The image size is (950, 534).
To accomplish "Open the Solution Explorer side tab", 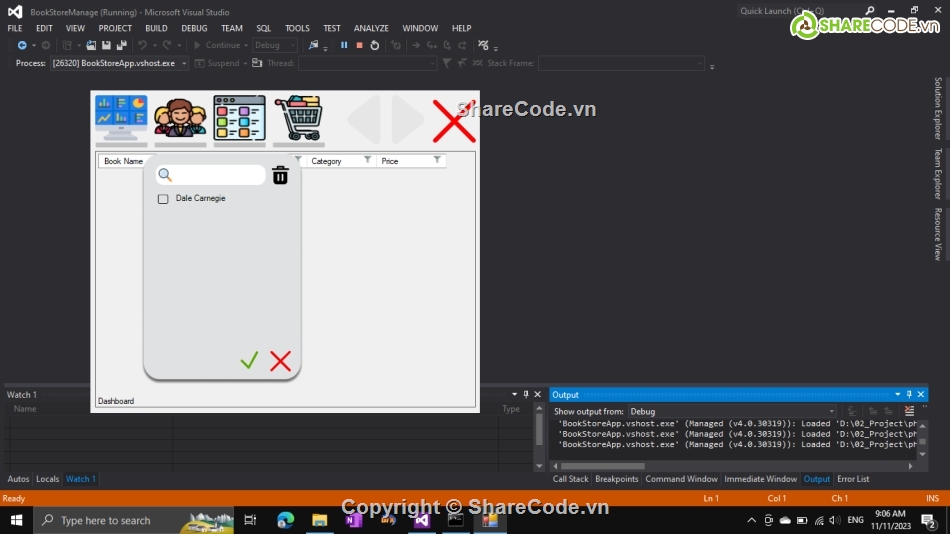I will pos(938,108).
